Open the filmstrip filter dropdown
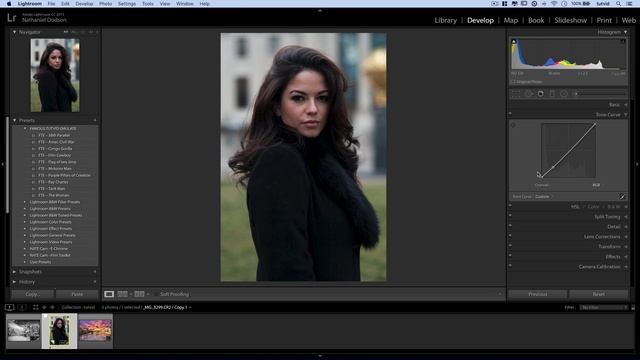640x360 pixels. [604, 307]
